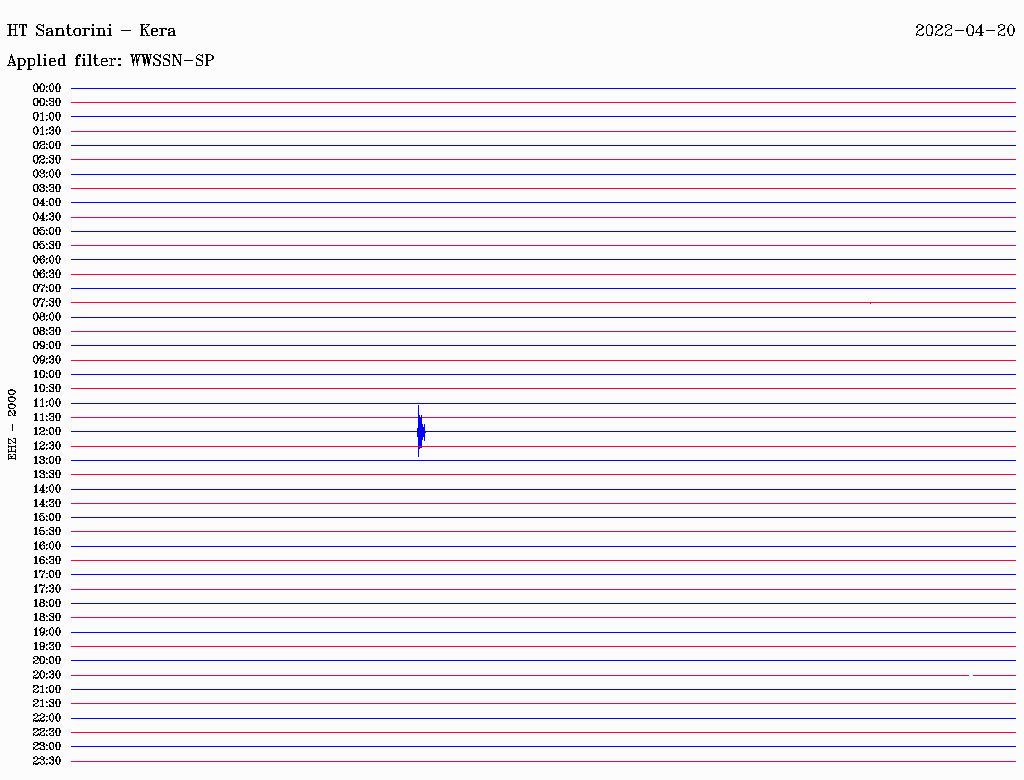Click the 09:30 time label

47,360
